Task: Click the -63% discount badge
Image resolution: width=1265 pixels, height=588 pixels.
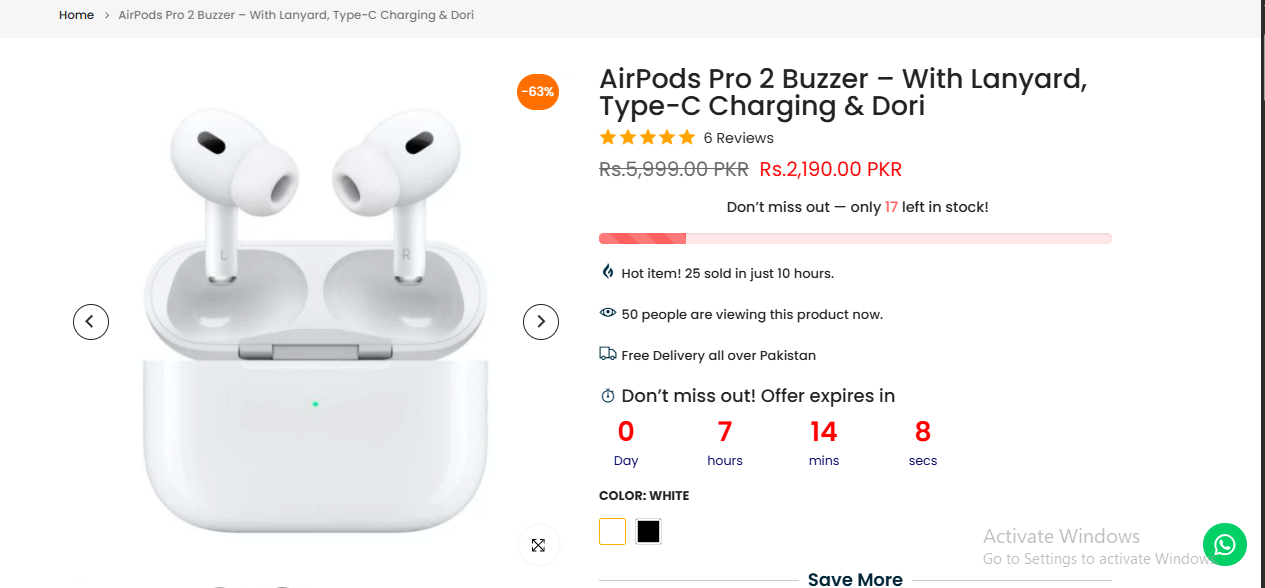Action: pos(537,92)
